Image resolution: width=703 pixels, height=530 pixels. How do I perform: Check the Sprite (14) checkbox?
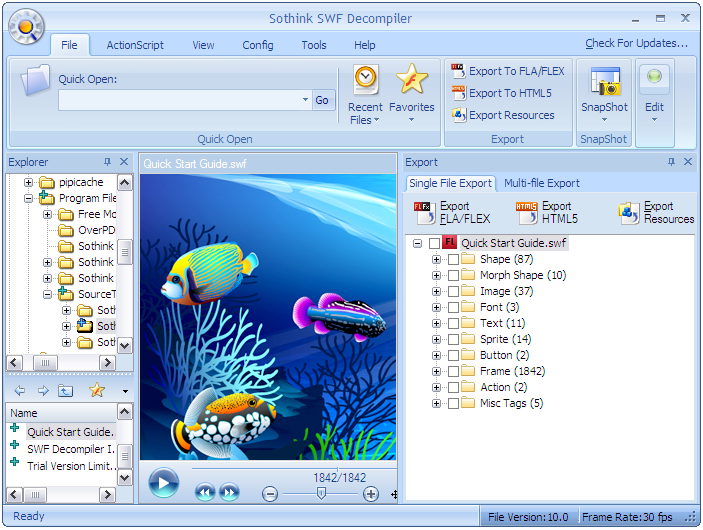[x=453, y=339]
